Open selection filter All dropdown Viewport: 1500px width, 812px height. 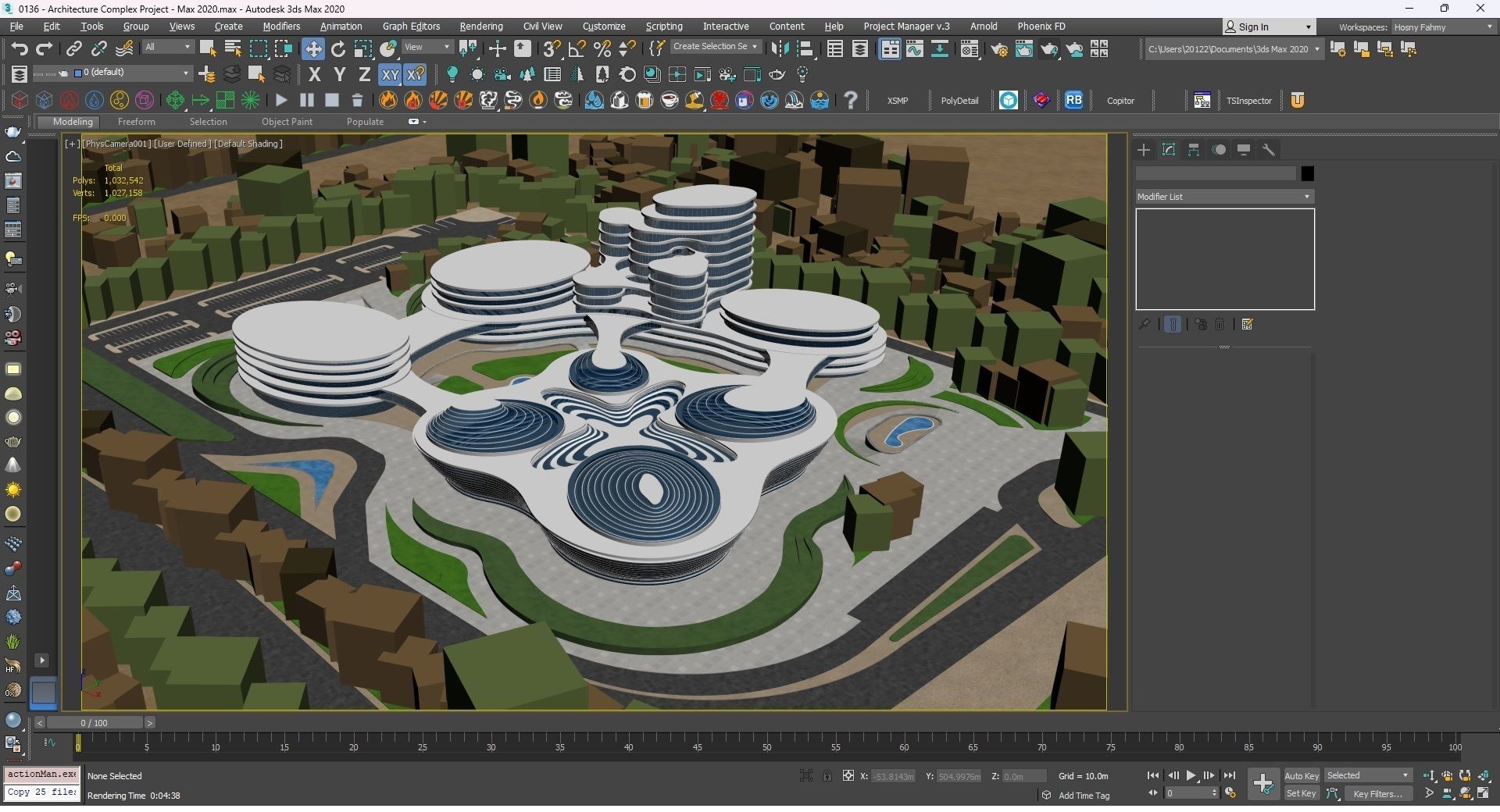[x=167, y=47]
